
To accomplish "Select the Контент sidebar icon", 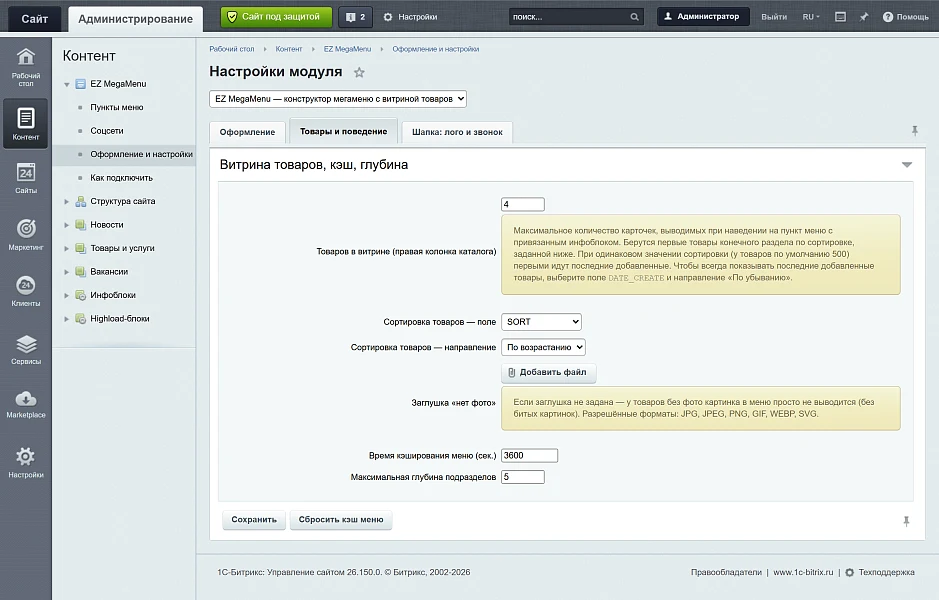I will coord(26,123).
